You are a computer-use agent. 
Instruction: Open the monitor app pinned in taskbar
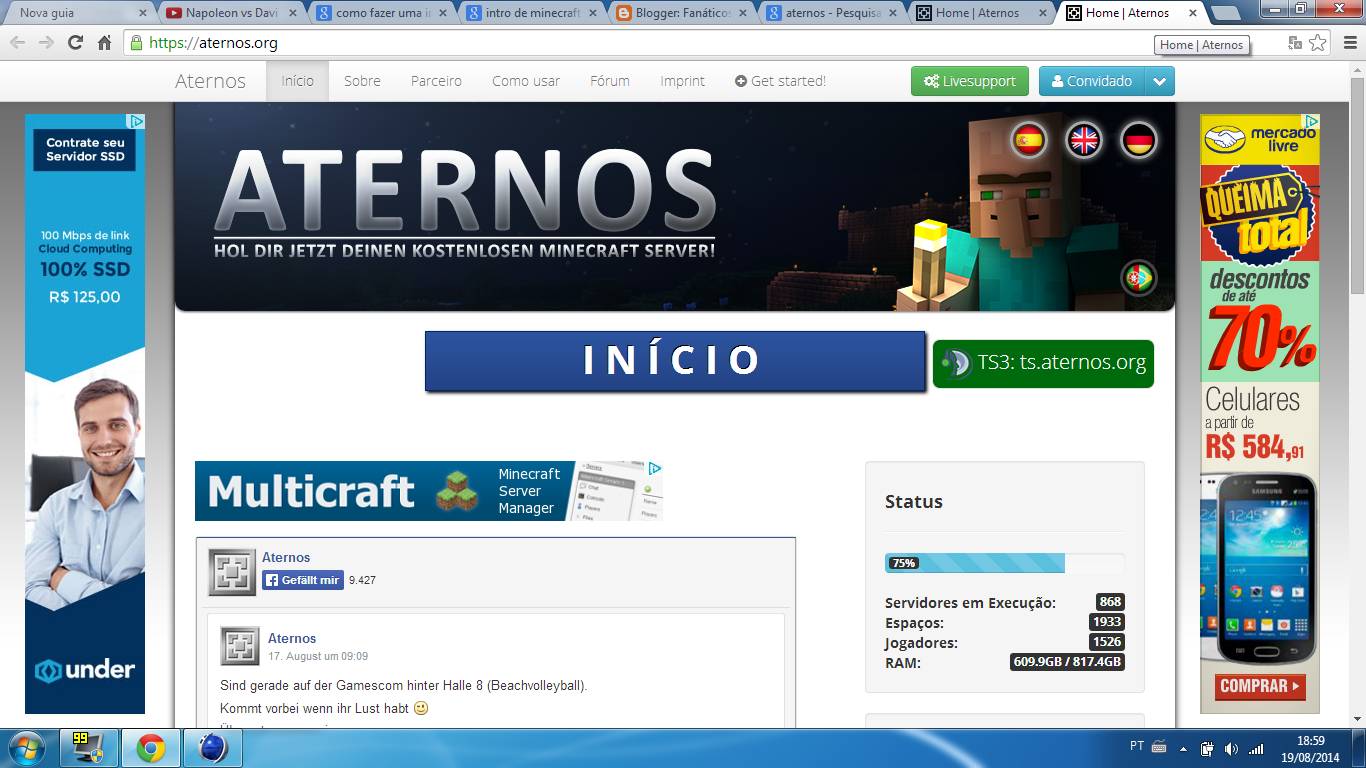(x=88, y=748)
